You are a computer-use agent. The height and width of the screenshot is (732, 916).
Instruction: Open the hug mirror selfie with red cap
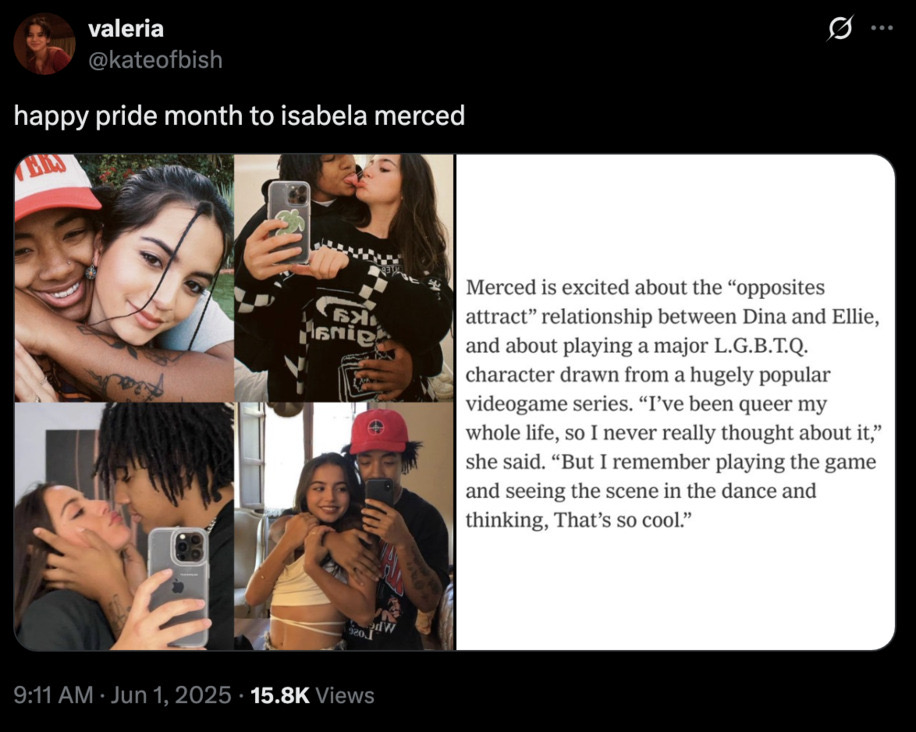(344, 526)
